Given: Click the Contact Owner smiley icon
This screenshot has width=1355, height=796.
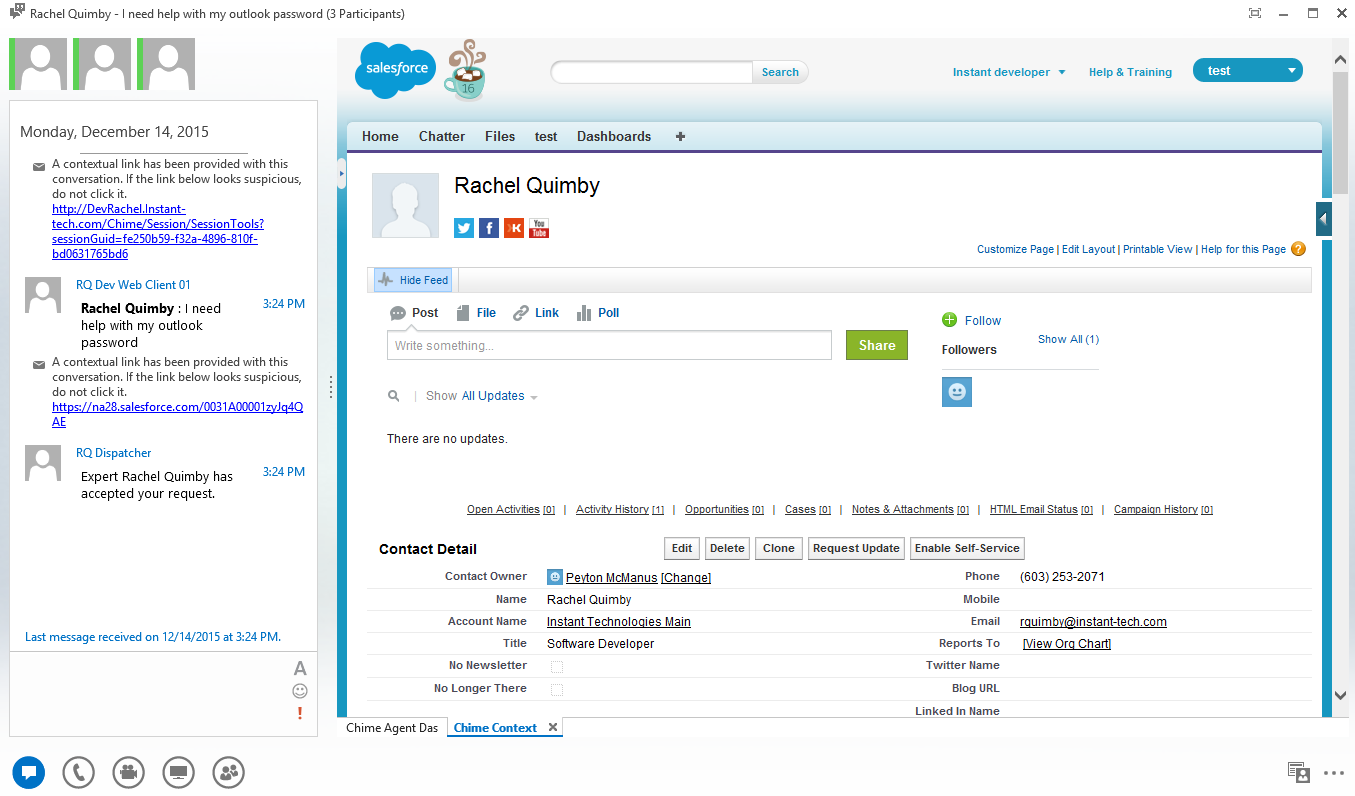Looking at the screenshot, I should coord(554,577).
